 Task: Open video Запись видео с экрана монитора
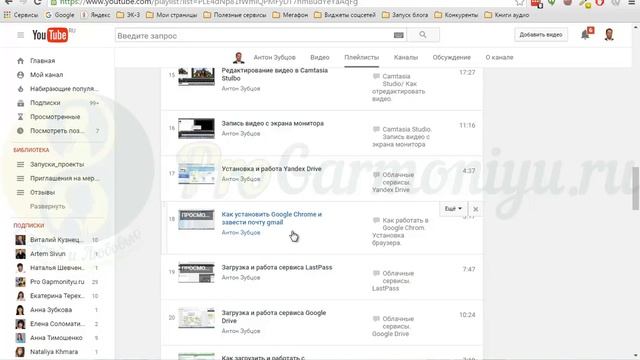pyautogui.click(x=273, y=123)
